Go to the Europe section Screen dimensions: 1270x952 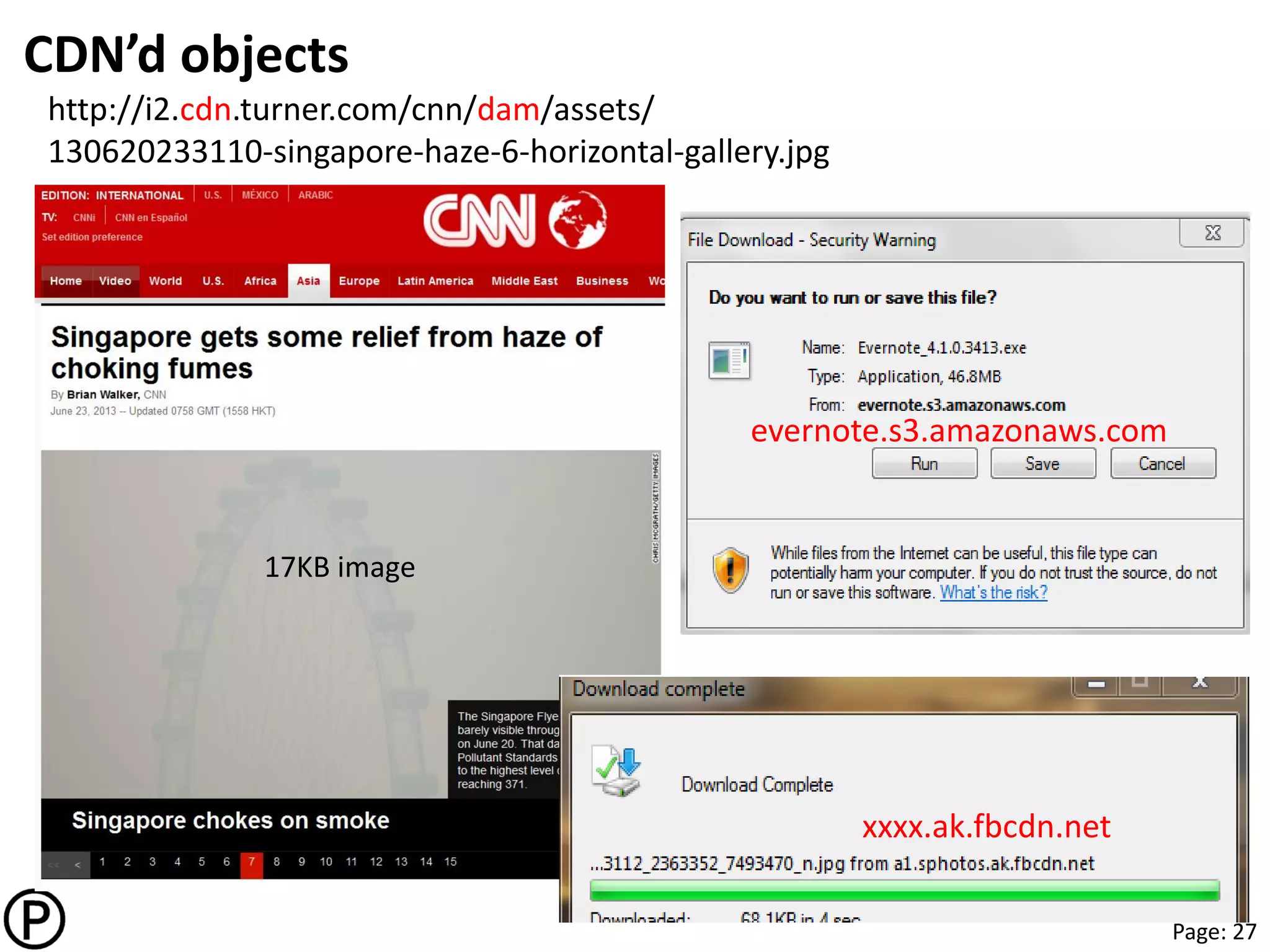pos(359,281)
